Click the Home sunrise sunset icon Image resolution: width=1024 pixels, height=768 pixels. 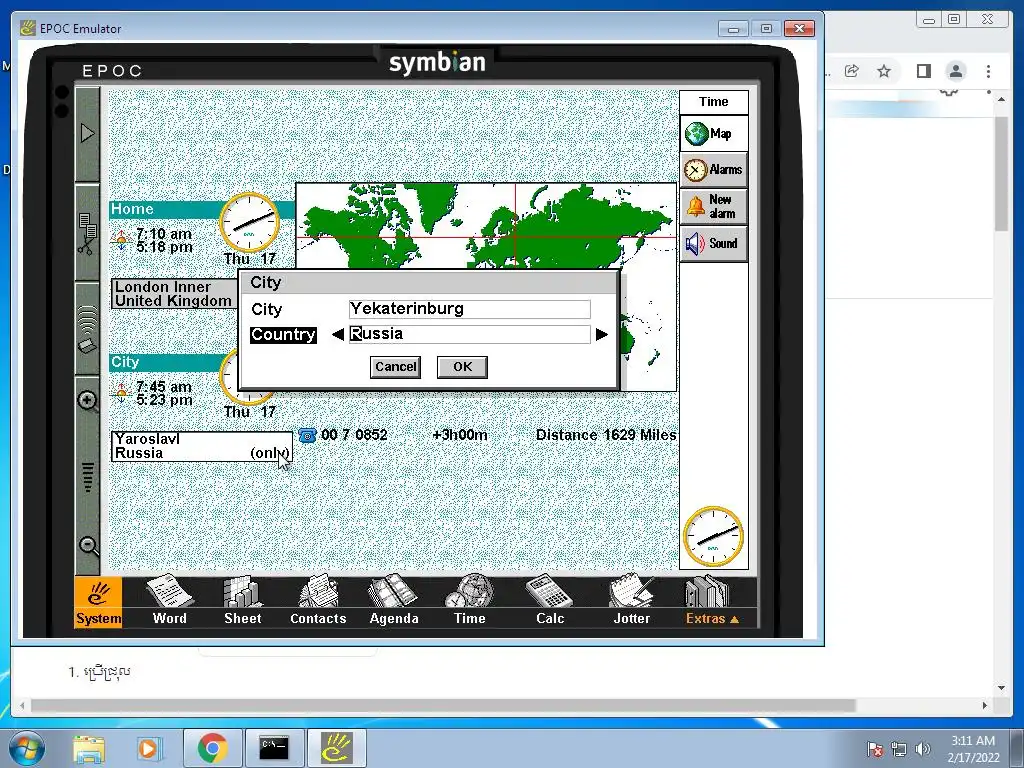tap(121, 241)
